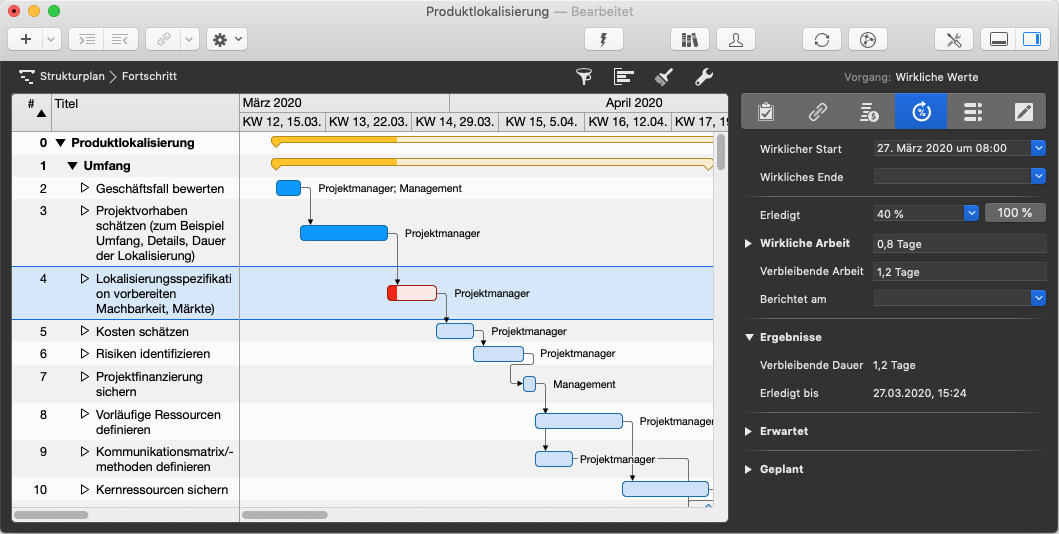Open the resources person toolbar icon
The width and height of the screenshot is (1059, 534).
point(736,39)
